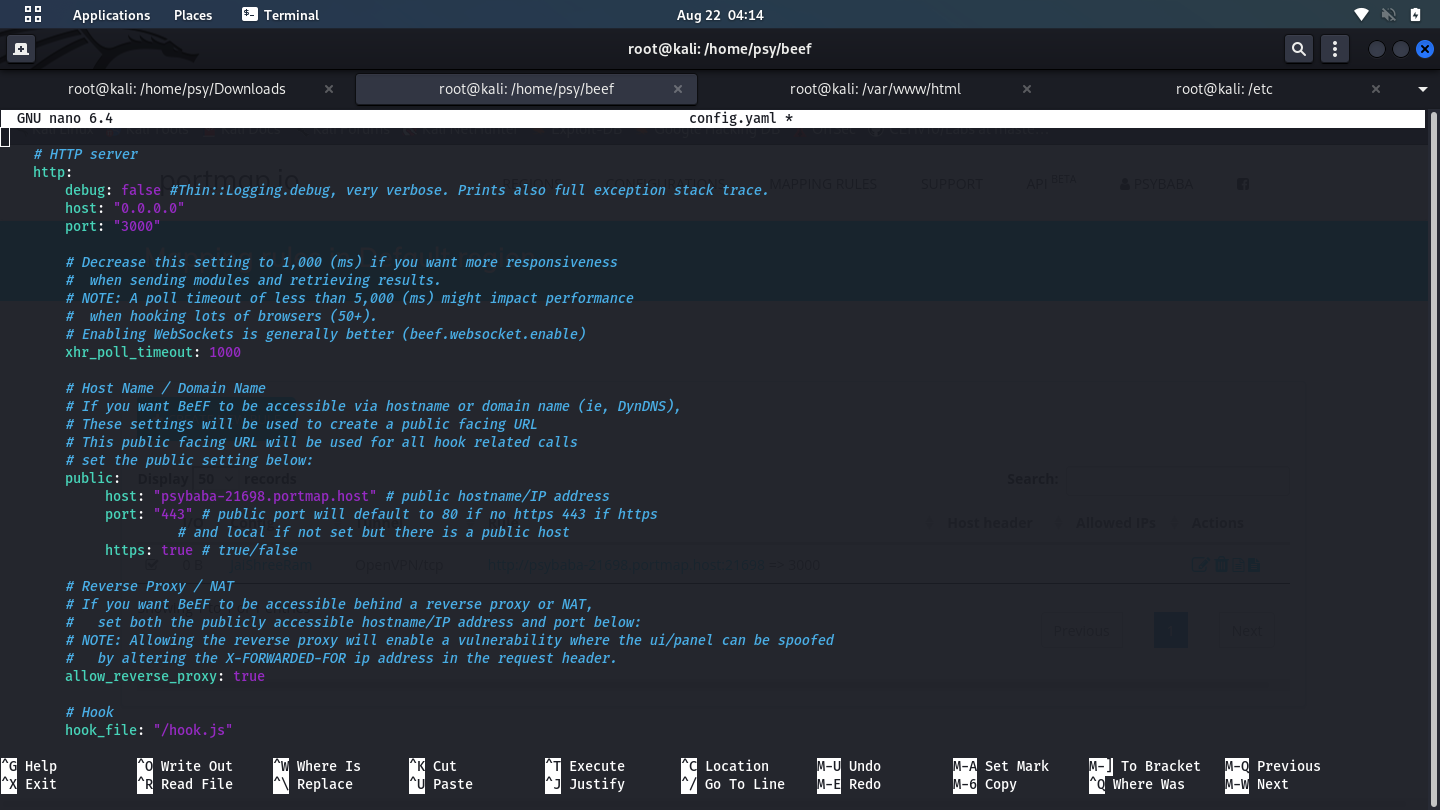Screen dimensions: 1440x810
Task: Click the battery indicator icon in the system tray
Action: (1414, 14)
